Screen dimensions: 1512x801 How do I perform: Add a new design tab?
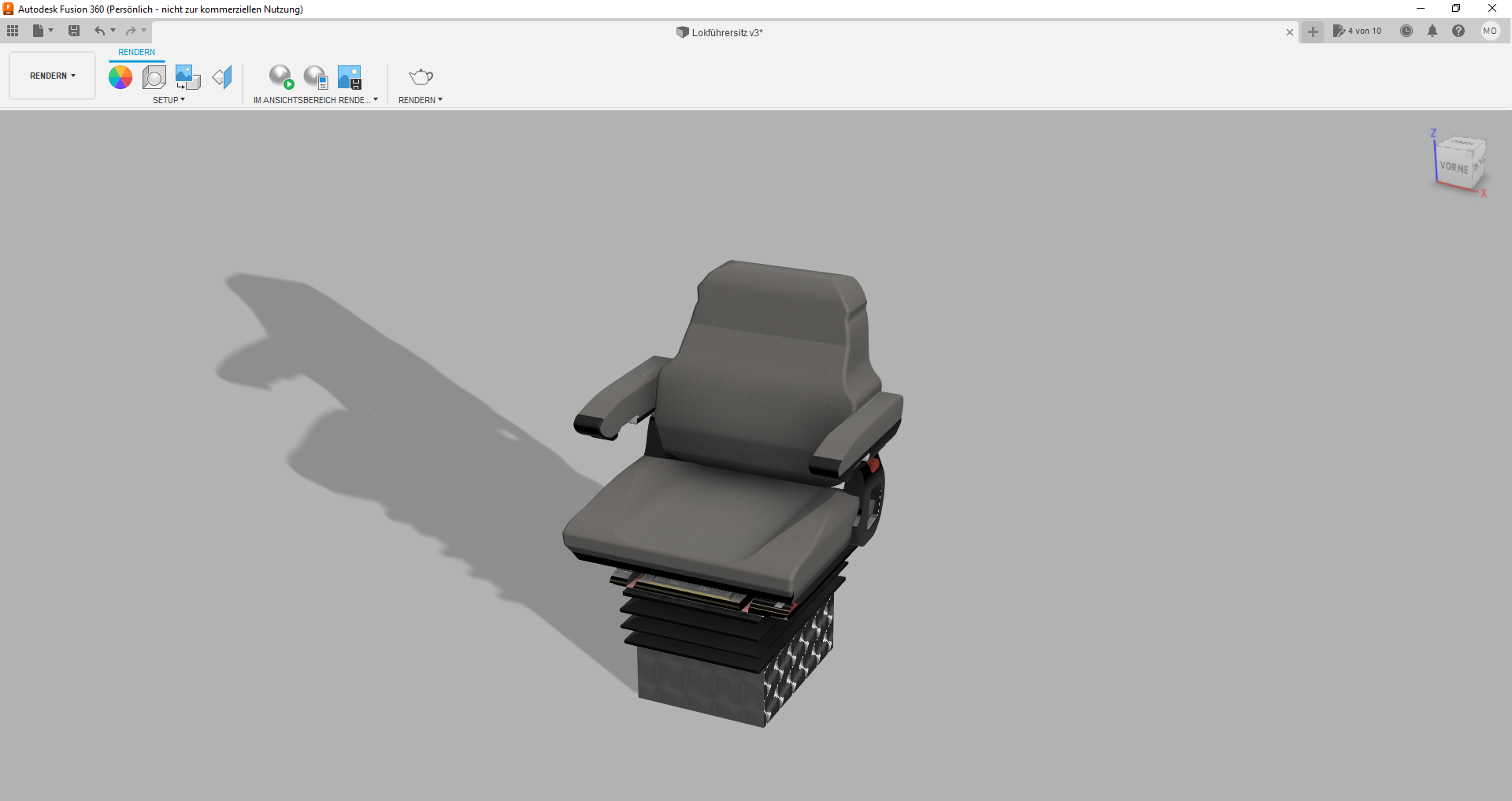[1313, 32]
